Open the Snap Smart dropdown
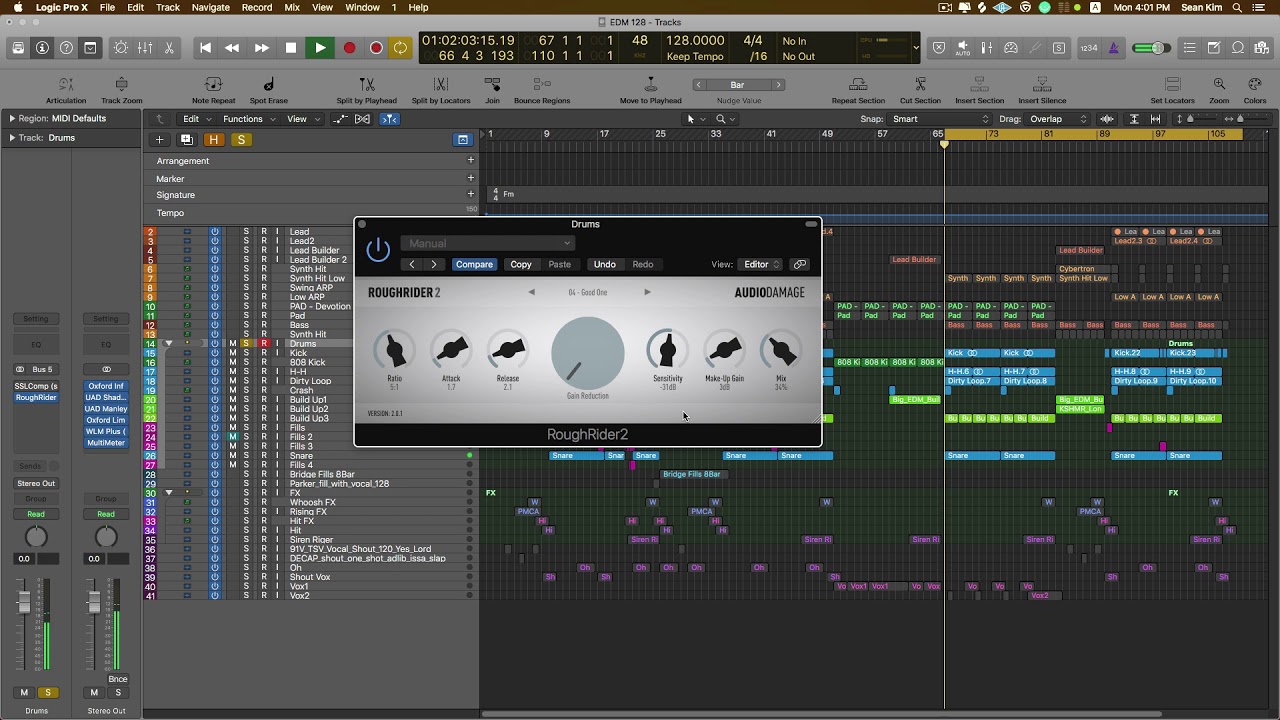Image resolution: width=1280 pixels, height=720 pixels. (938, 119)
